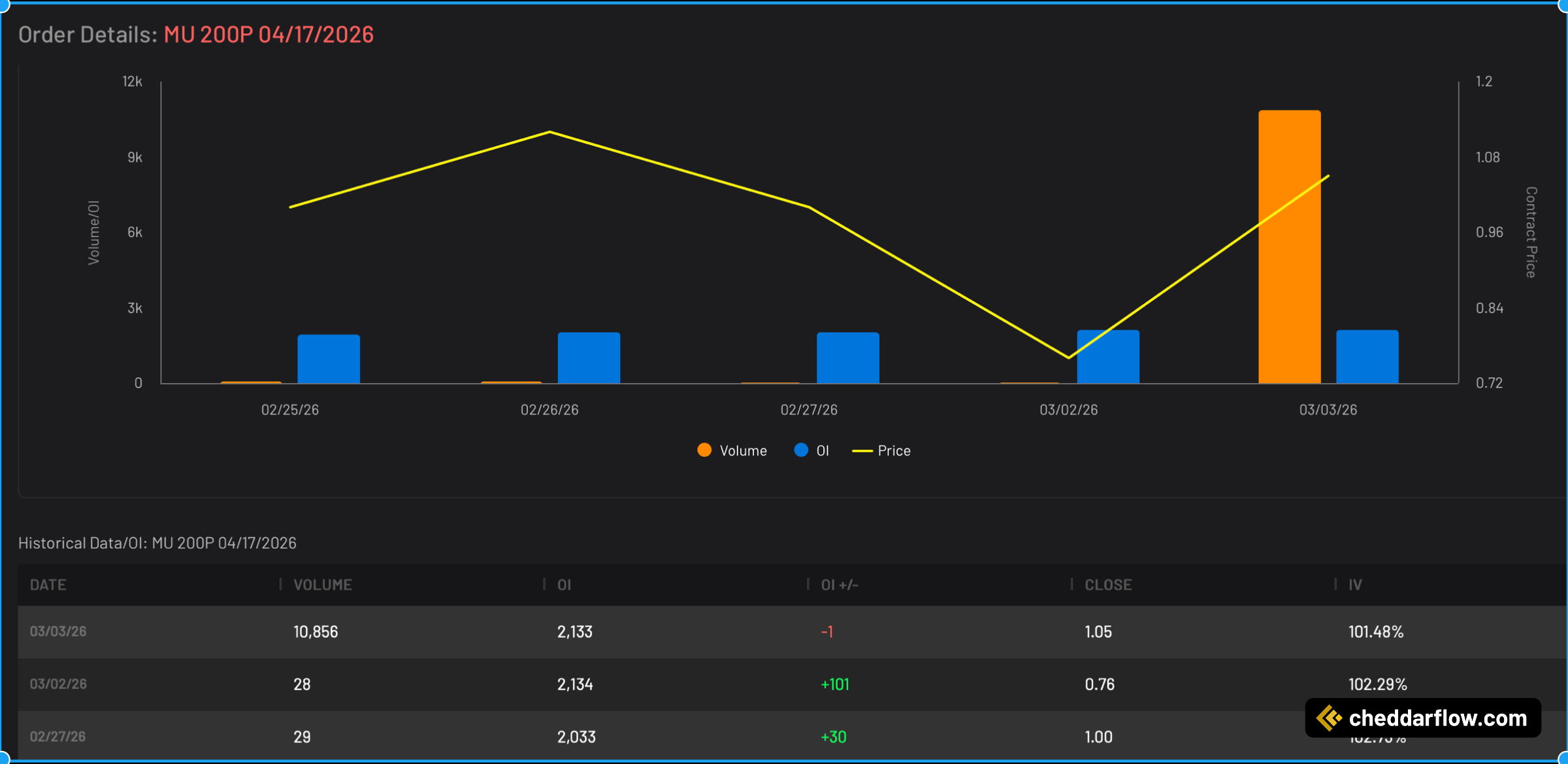The height and width of the screenshot is (764, 1568).
Task: Click the 03/02/26 date cell in table
Action: point(58,684)
